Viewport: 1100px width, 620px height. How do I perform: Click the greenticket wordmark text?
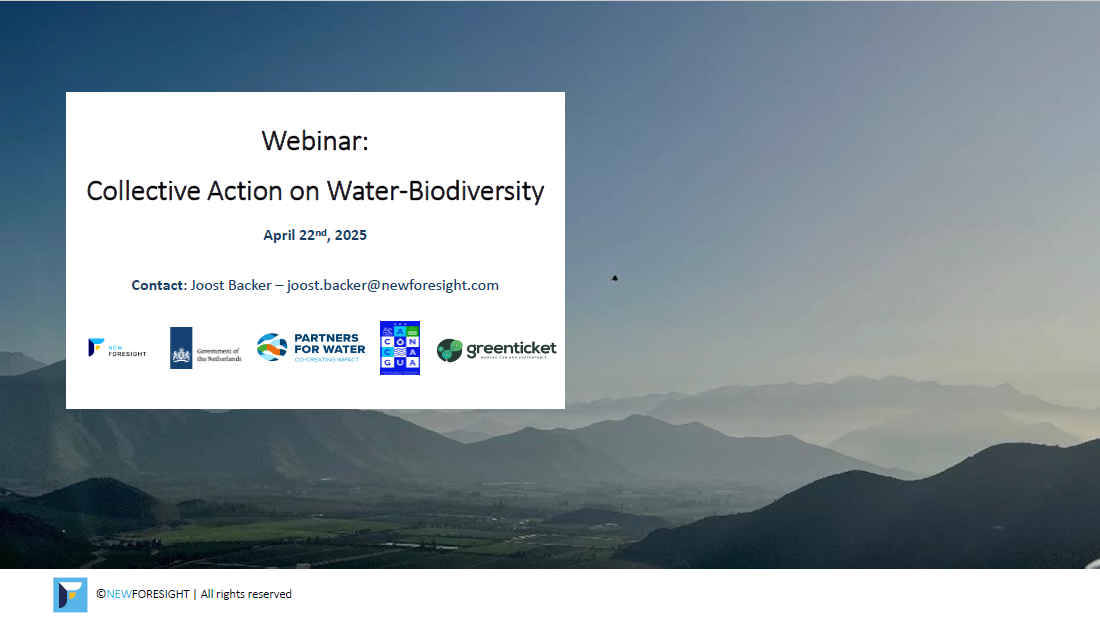coord(510,348)
